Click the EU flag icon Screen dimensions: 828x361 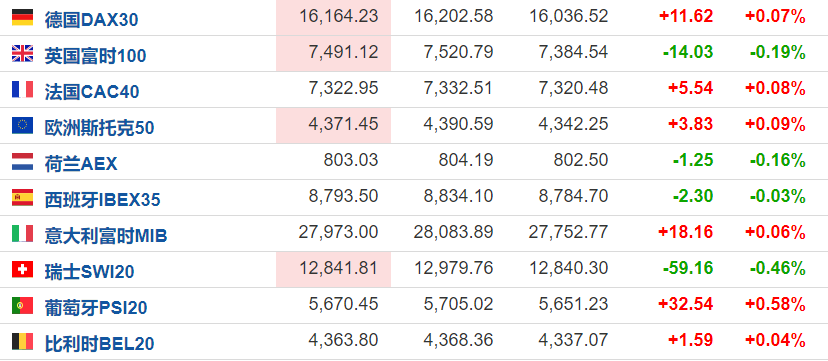point(22,125)
